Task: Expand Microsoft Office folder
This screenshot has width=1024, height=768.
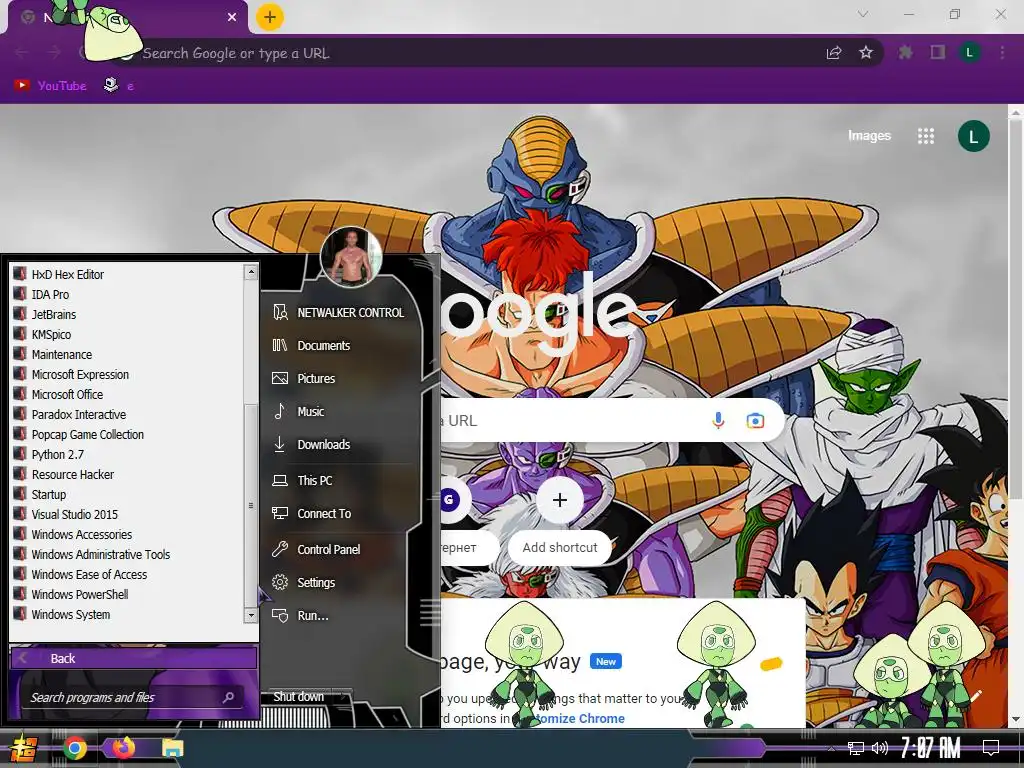Action: coord(67,394)
